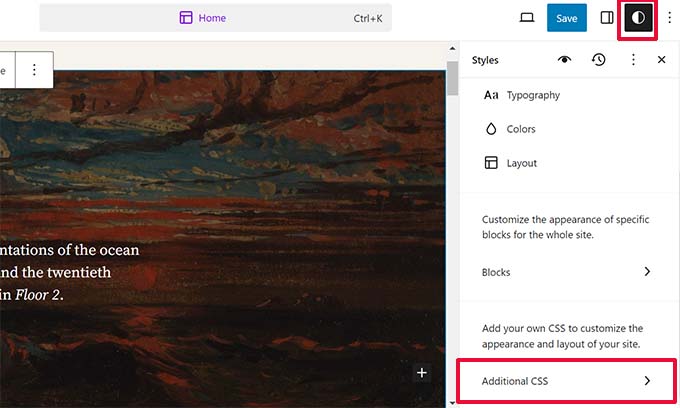Open the top bar Options menu

[x=669, y=18]
